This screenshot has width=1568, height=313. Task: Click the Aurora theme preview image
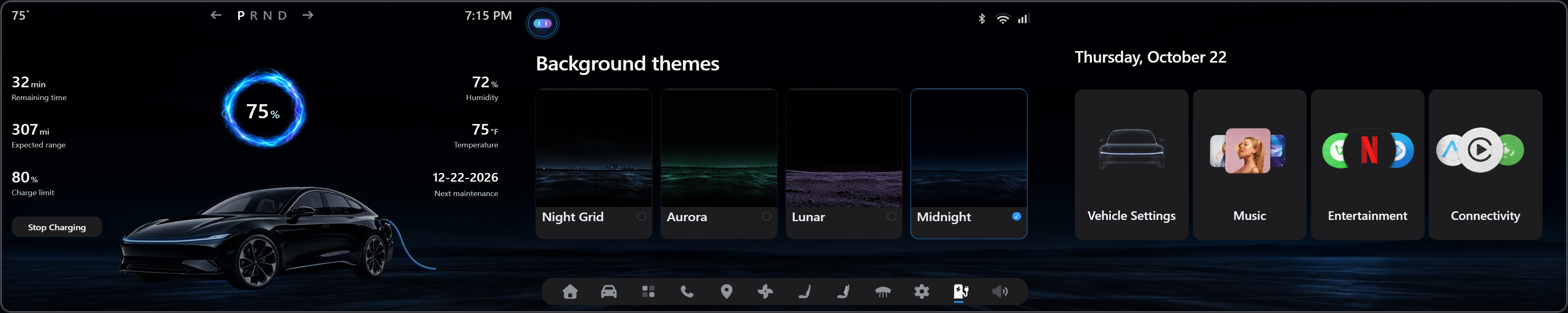point(718,148)
